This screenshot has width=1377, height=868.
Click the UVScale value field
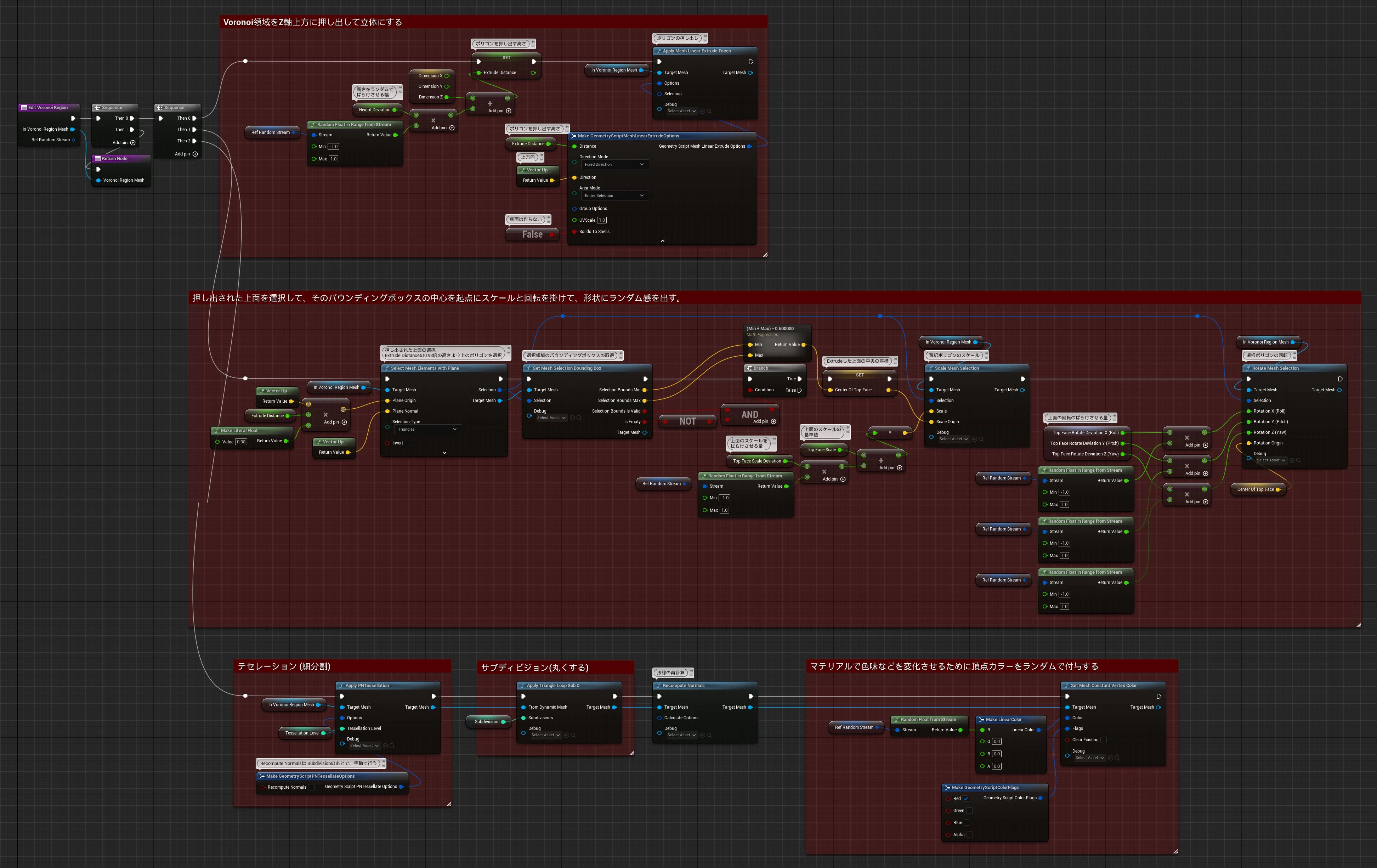602,220
